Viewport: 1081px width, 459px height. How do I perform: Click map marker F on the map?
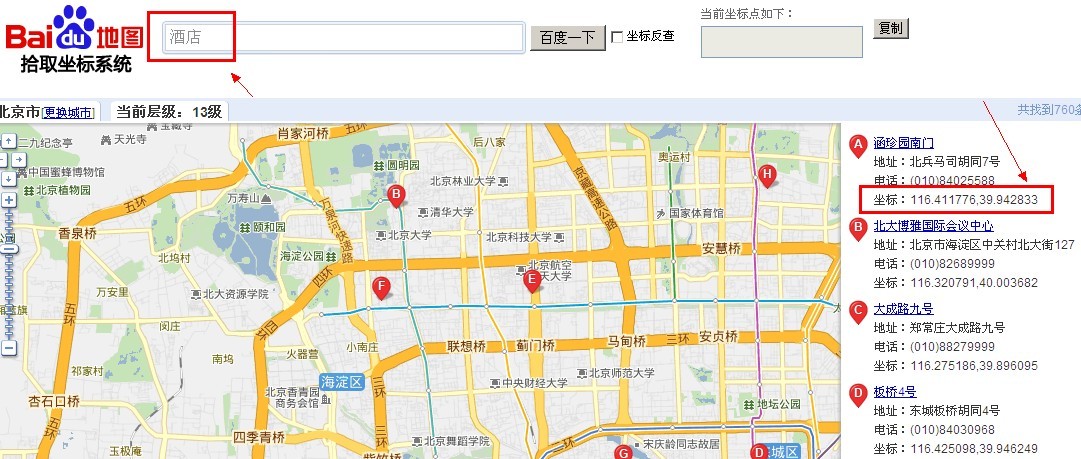pos(380,288)
